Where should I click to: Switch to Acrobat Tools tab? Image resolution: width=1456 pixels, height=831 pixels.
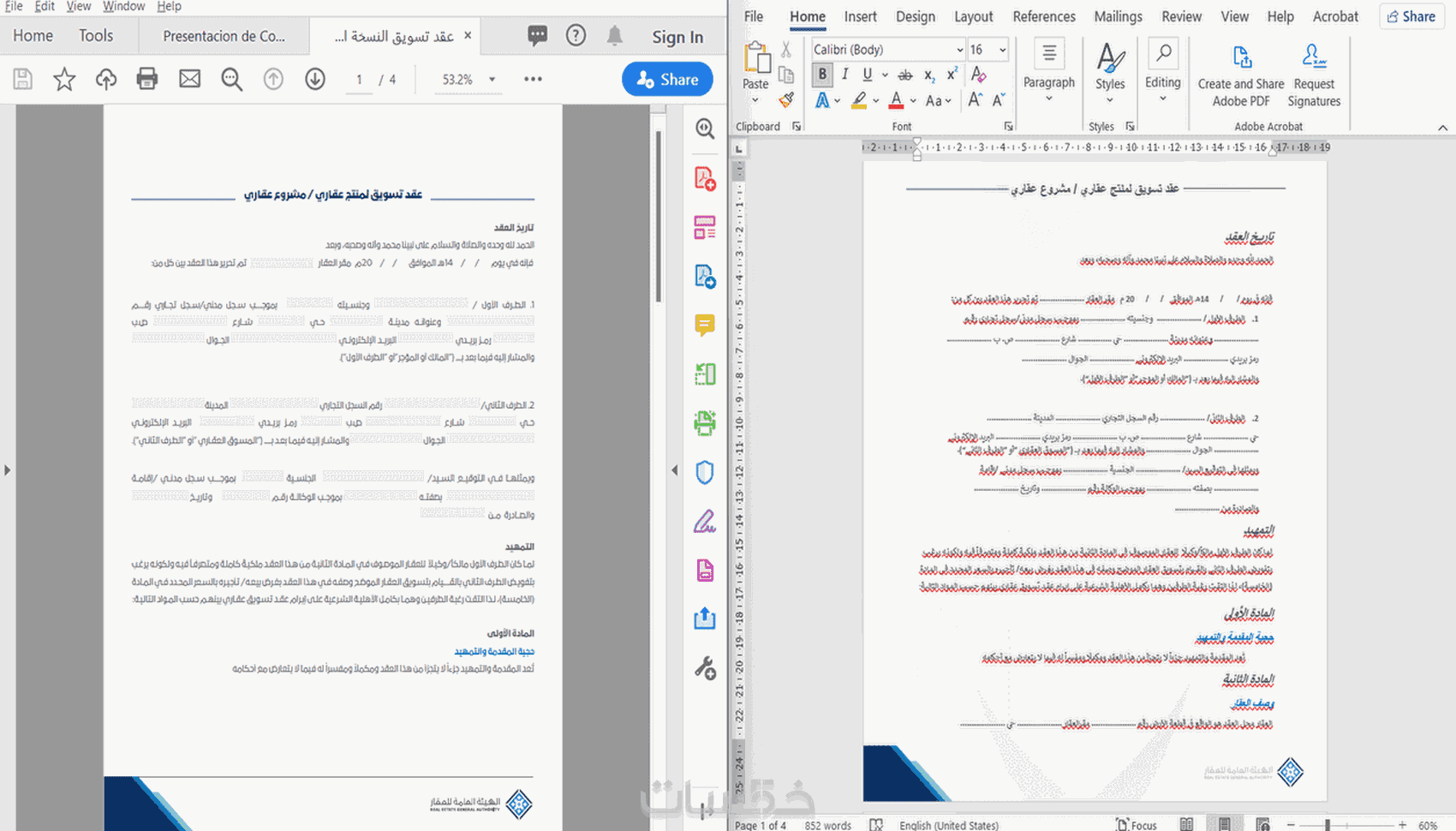tap(96, 35)
